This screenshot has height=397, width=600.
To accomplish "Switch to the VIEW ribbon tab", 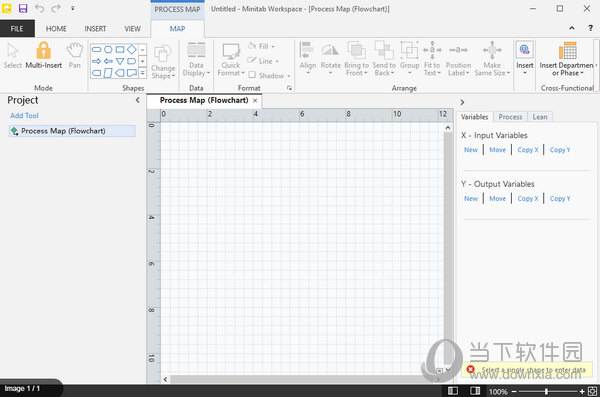I will coord(132,29).
